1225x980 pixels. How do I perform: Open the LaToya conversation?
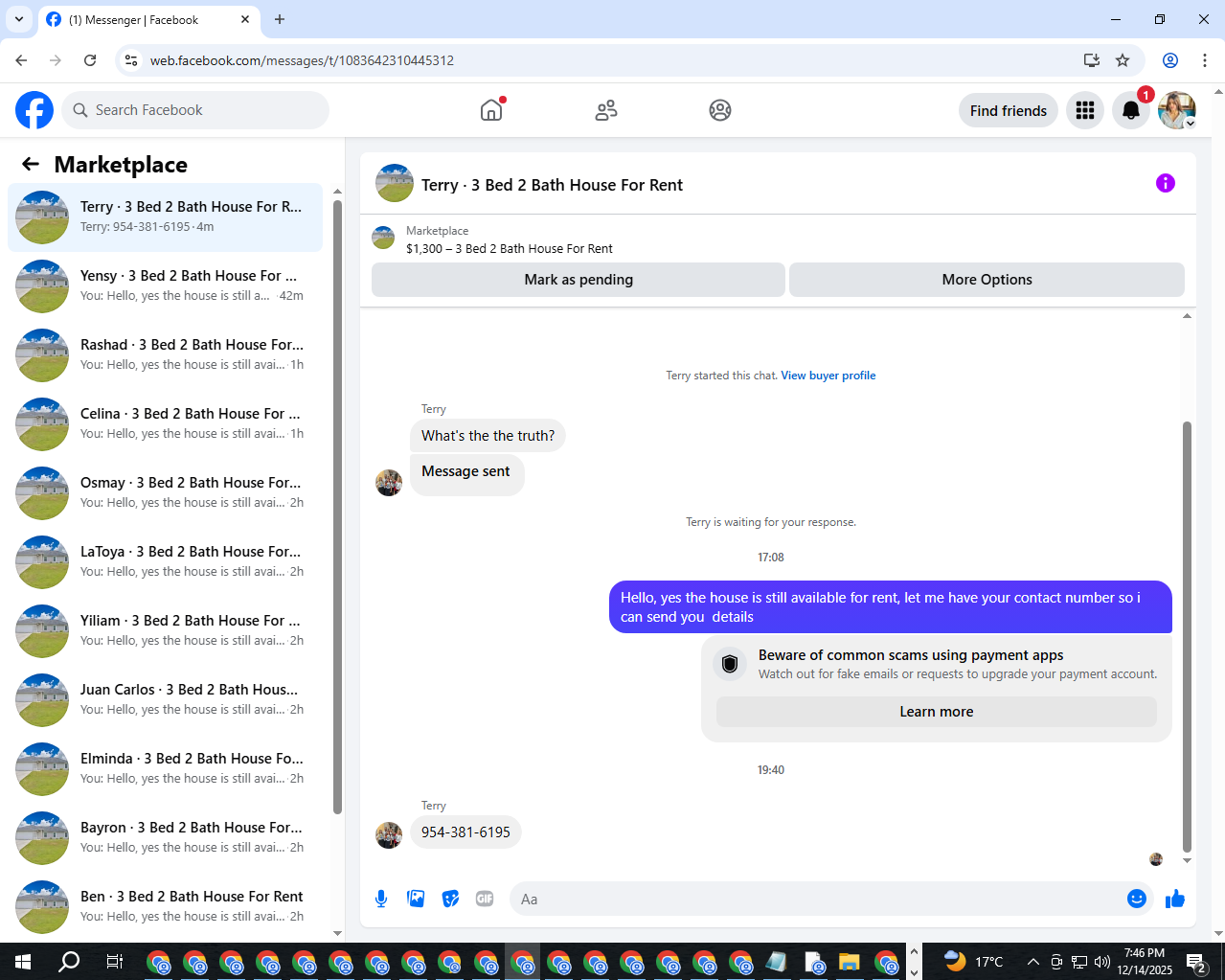pos(165,562)
